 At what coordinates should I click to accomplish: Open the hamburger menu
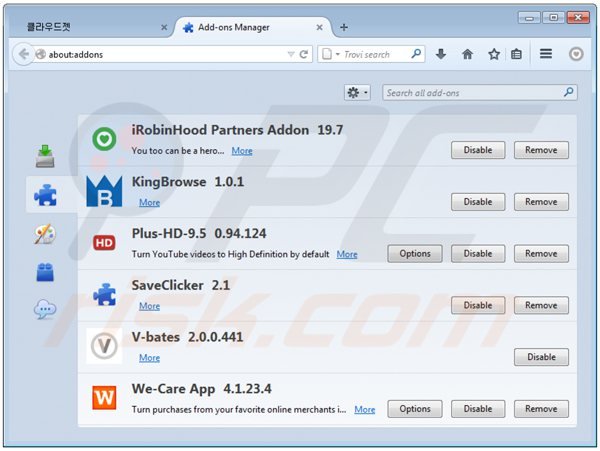click(x=546, y=54)
